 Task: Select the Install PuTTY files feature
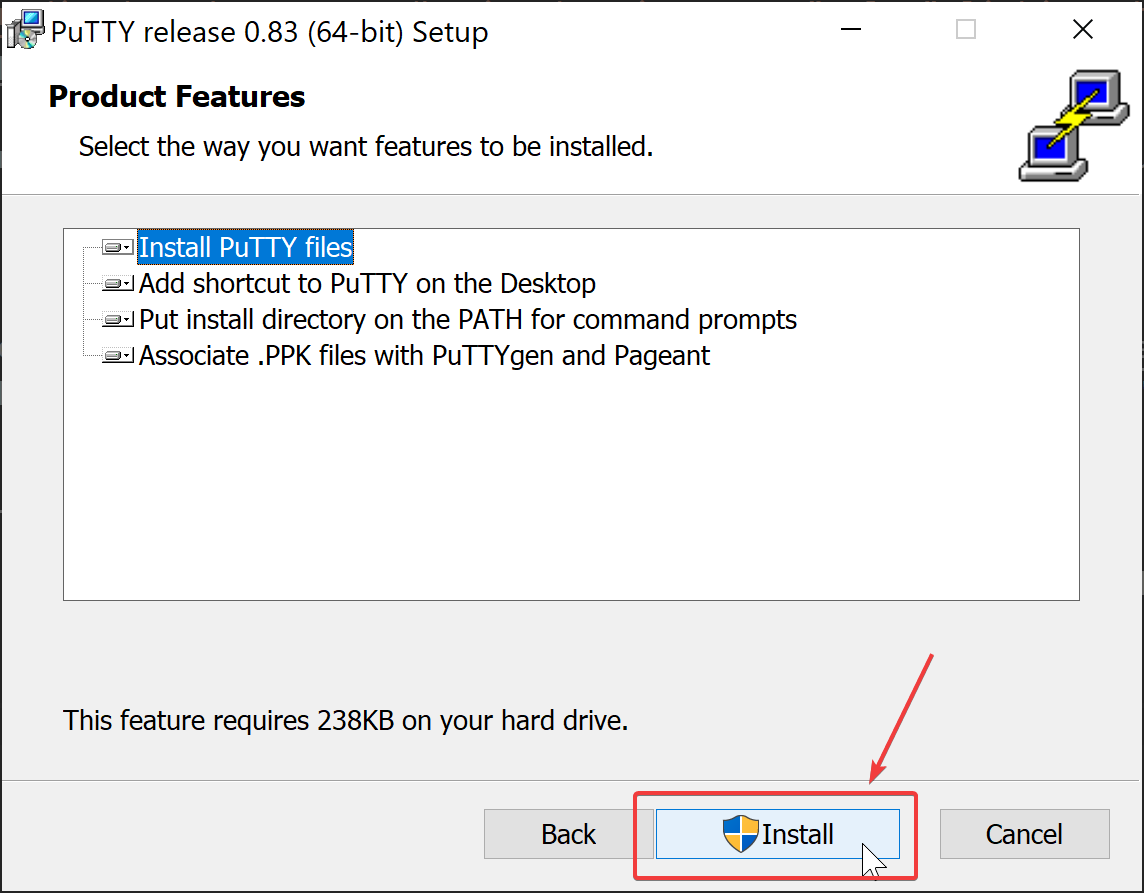[x=245, y=247]
